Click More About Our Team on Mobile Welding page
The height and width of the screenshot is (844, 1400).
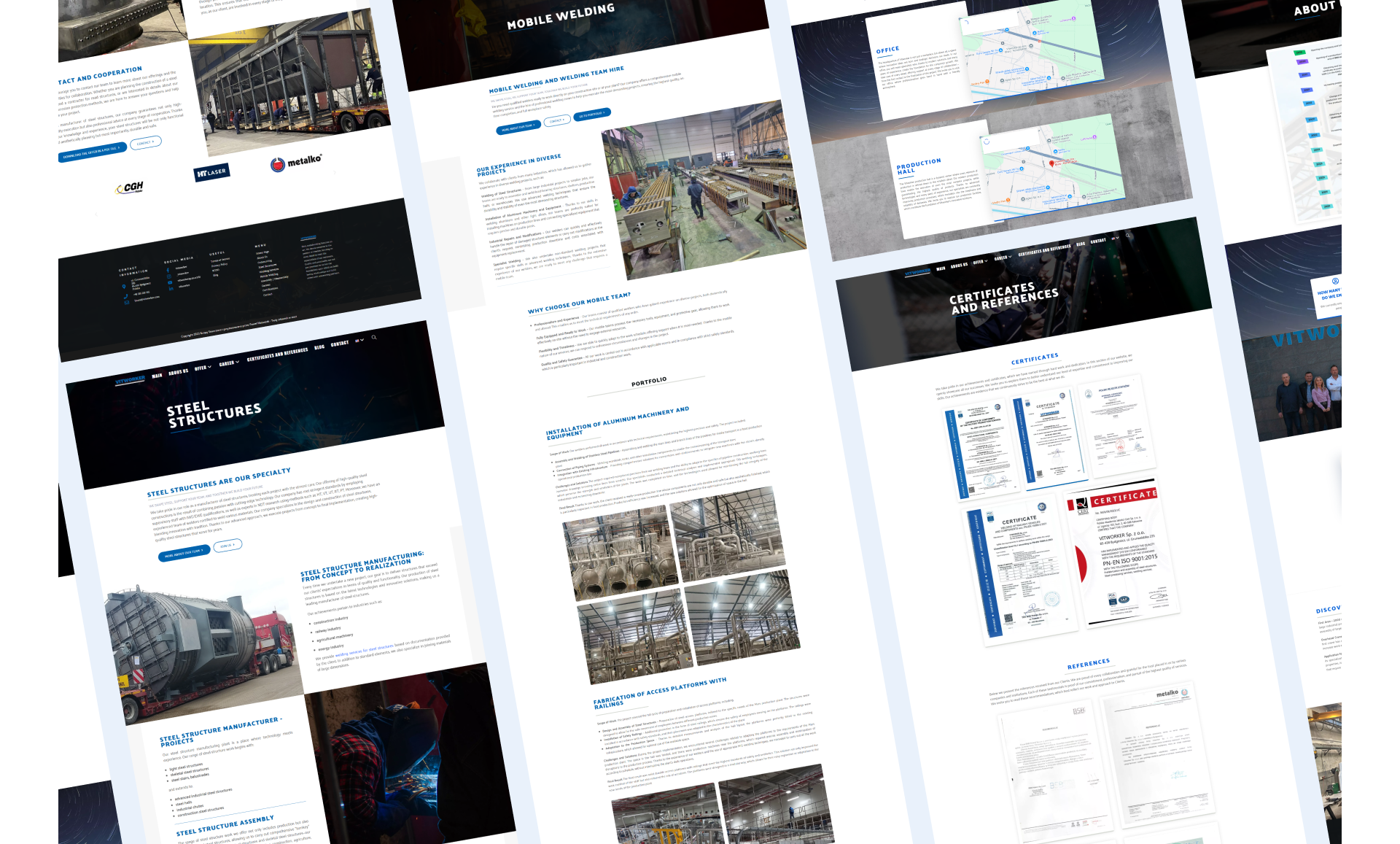point(518,128)
